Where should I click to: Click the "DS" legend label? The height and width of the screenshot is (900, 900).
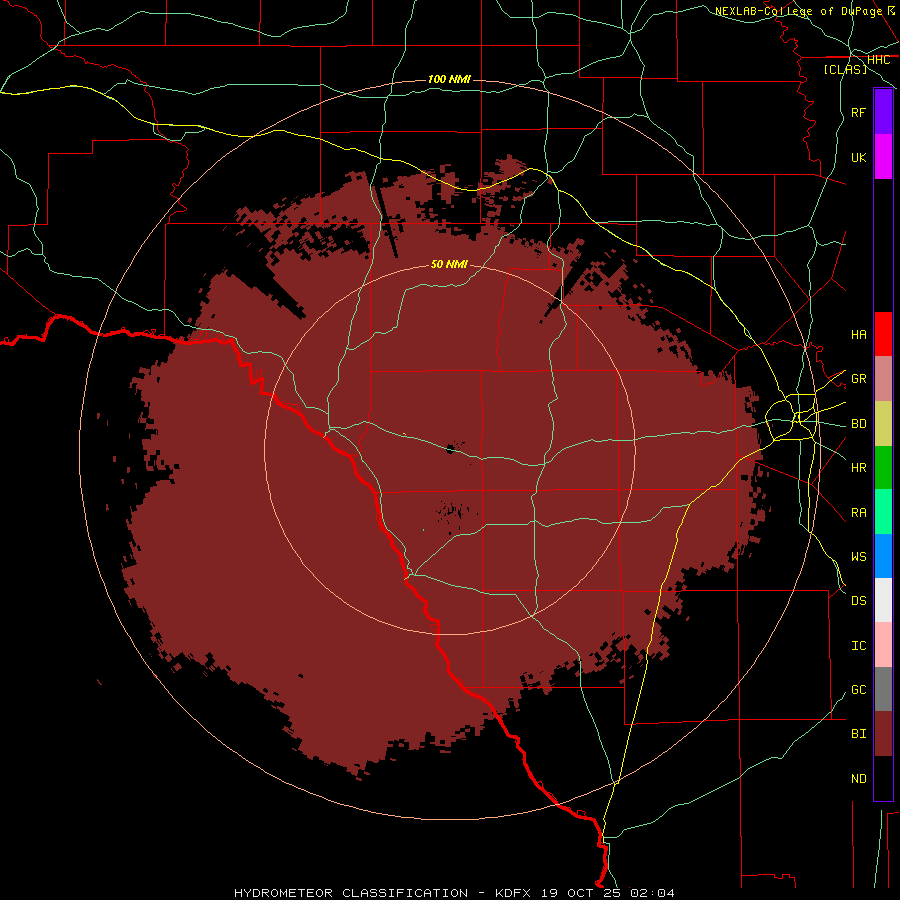click(858, 601)
